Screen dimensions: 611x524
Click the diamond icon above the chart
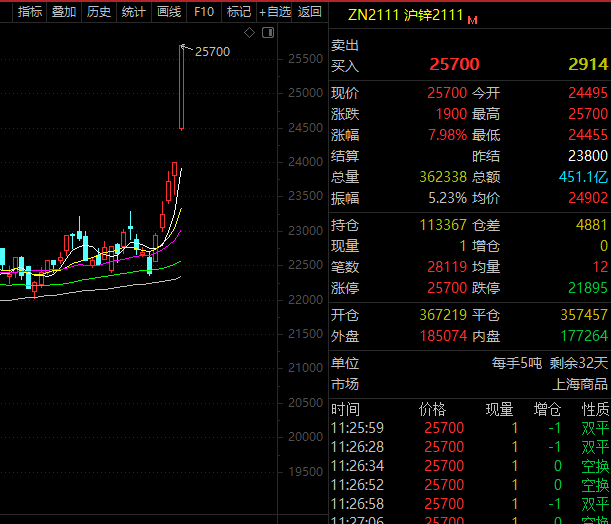pyautogui.click(x=249, y=33)
